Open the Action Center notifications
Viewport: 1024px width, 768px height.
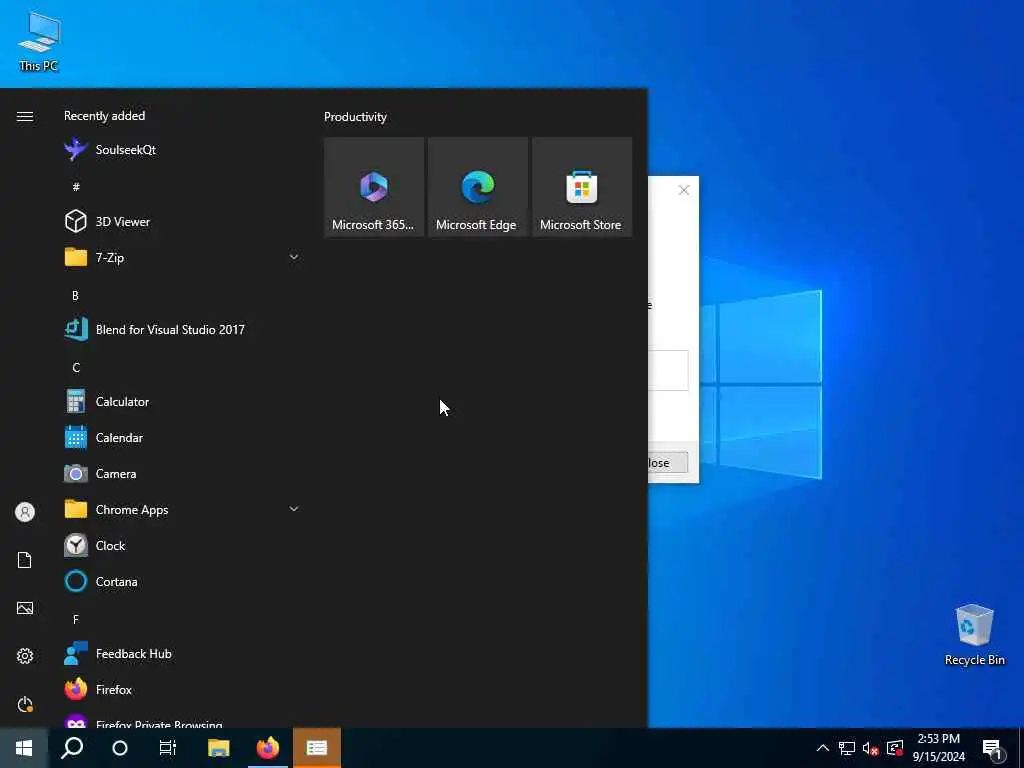[x=993, y=749]
